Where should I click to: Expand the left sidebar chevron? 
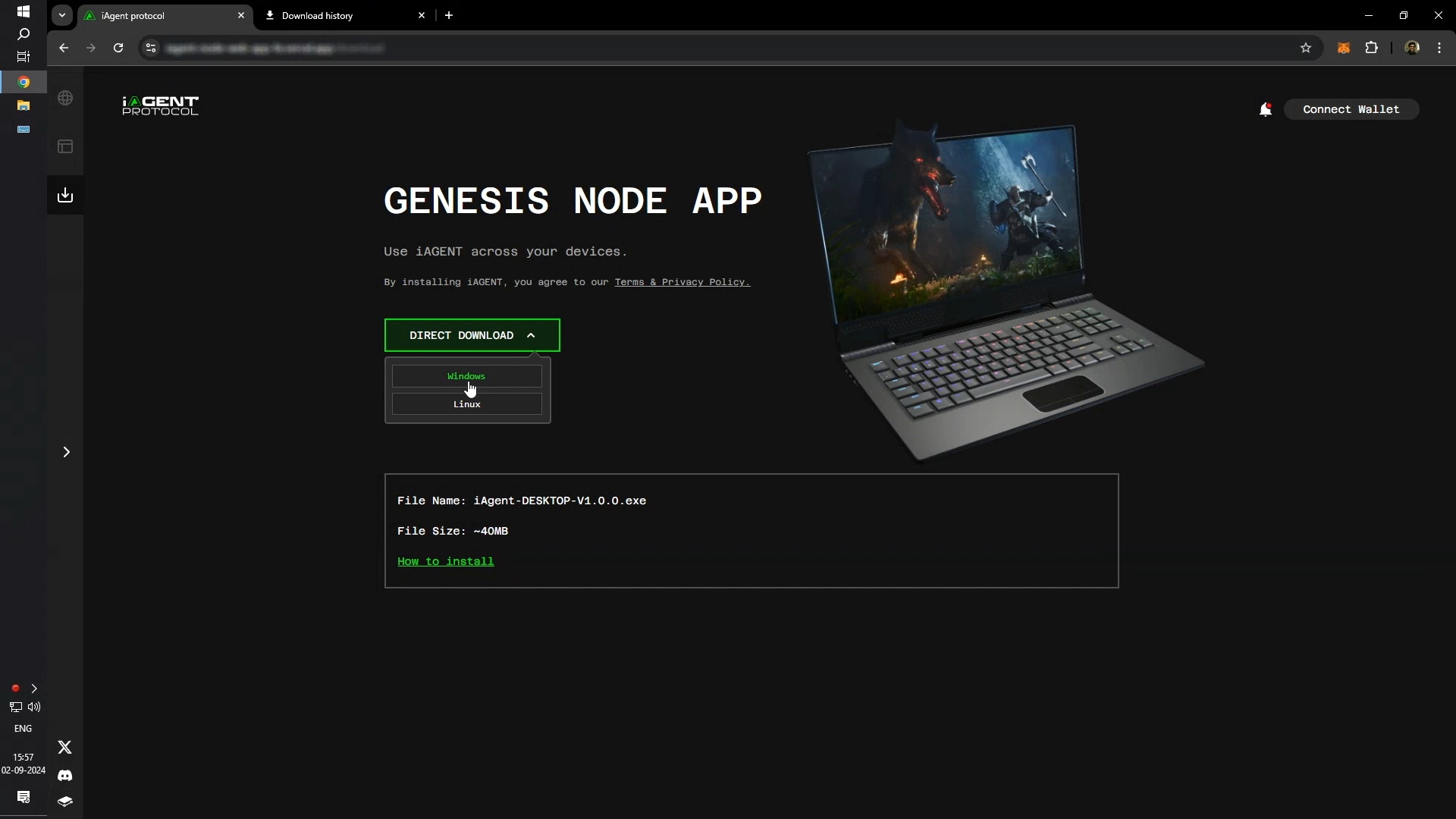coord(66,452)
